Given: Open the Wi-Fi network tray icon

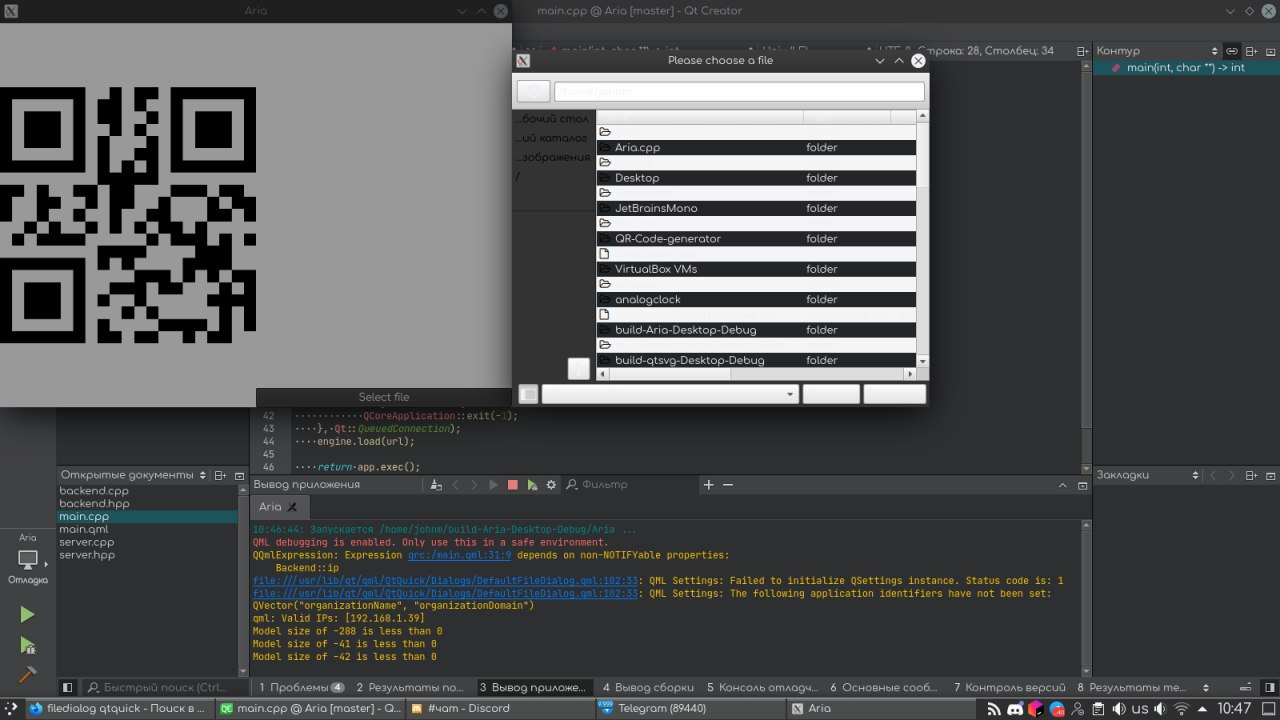Looking at the screenshot, I should pyautogui.click(x=1181, y=708).
